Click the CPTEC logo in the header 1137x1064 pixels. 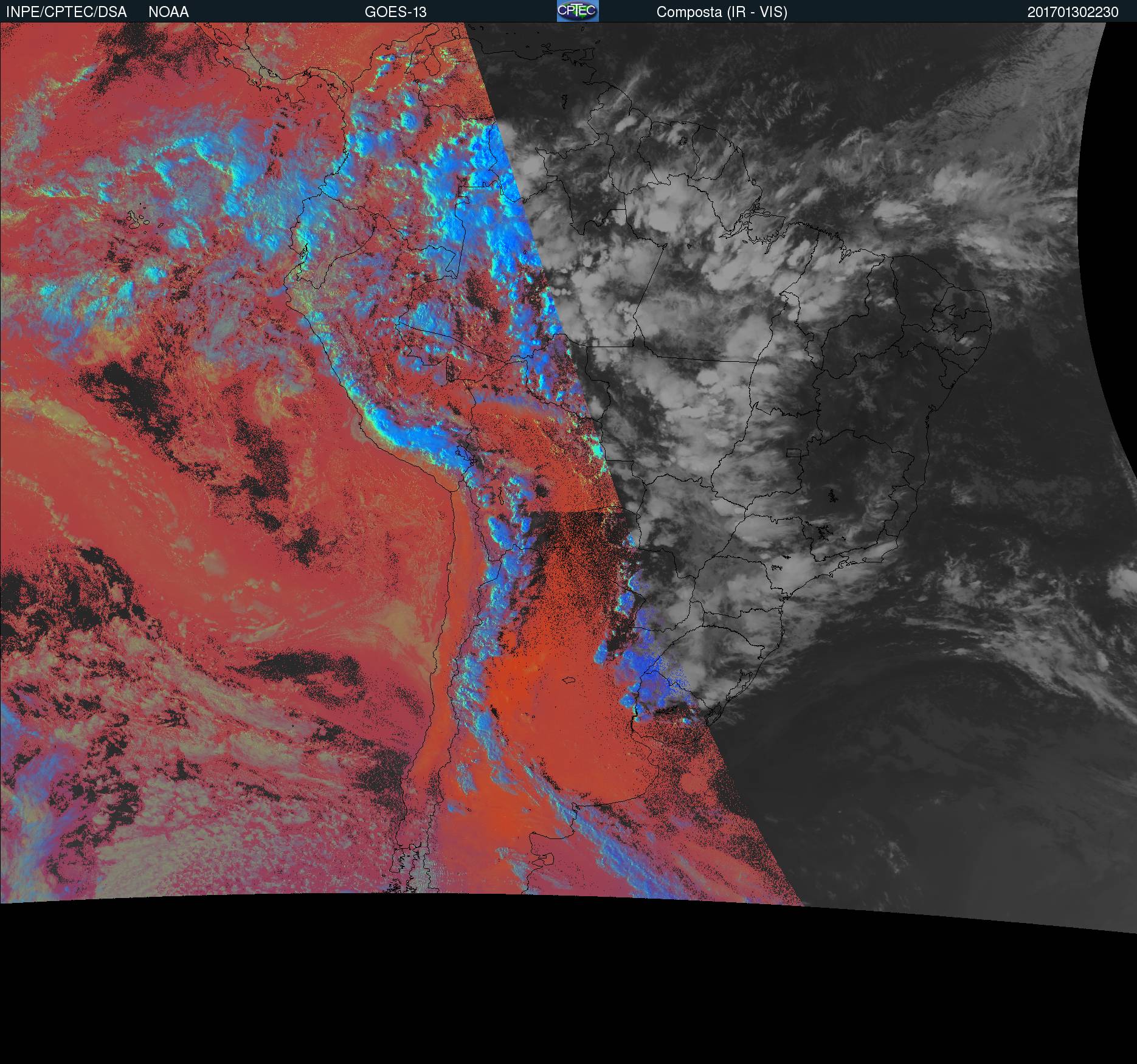[578, 11]
